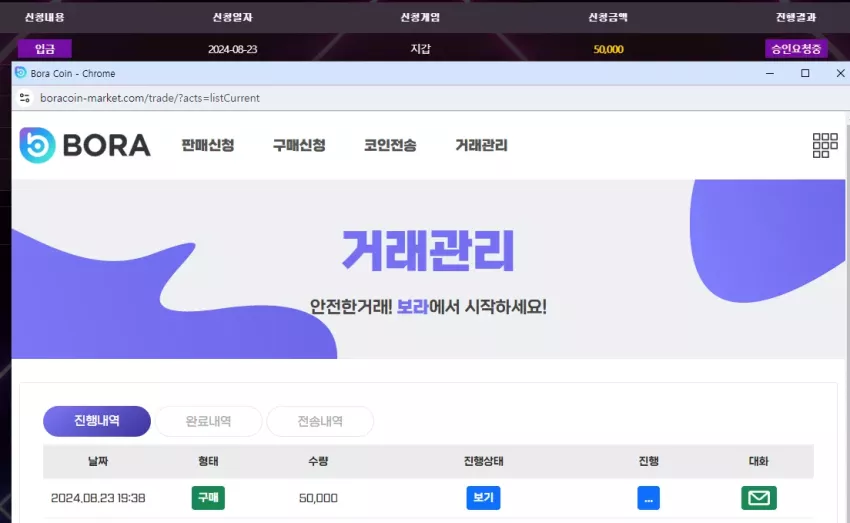The height and width of the screenshot is (523, 850).
Task: Go to 코인전송 page
Action: pos(390,145)
